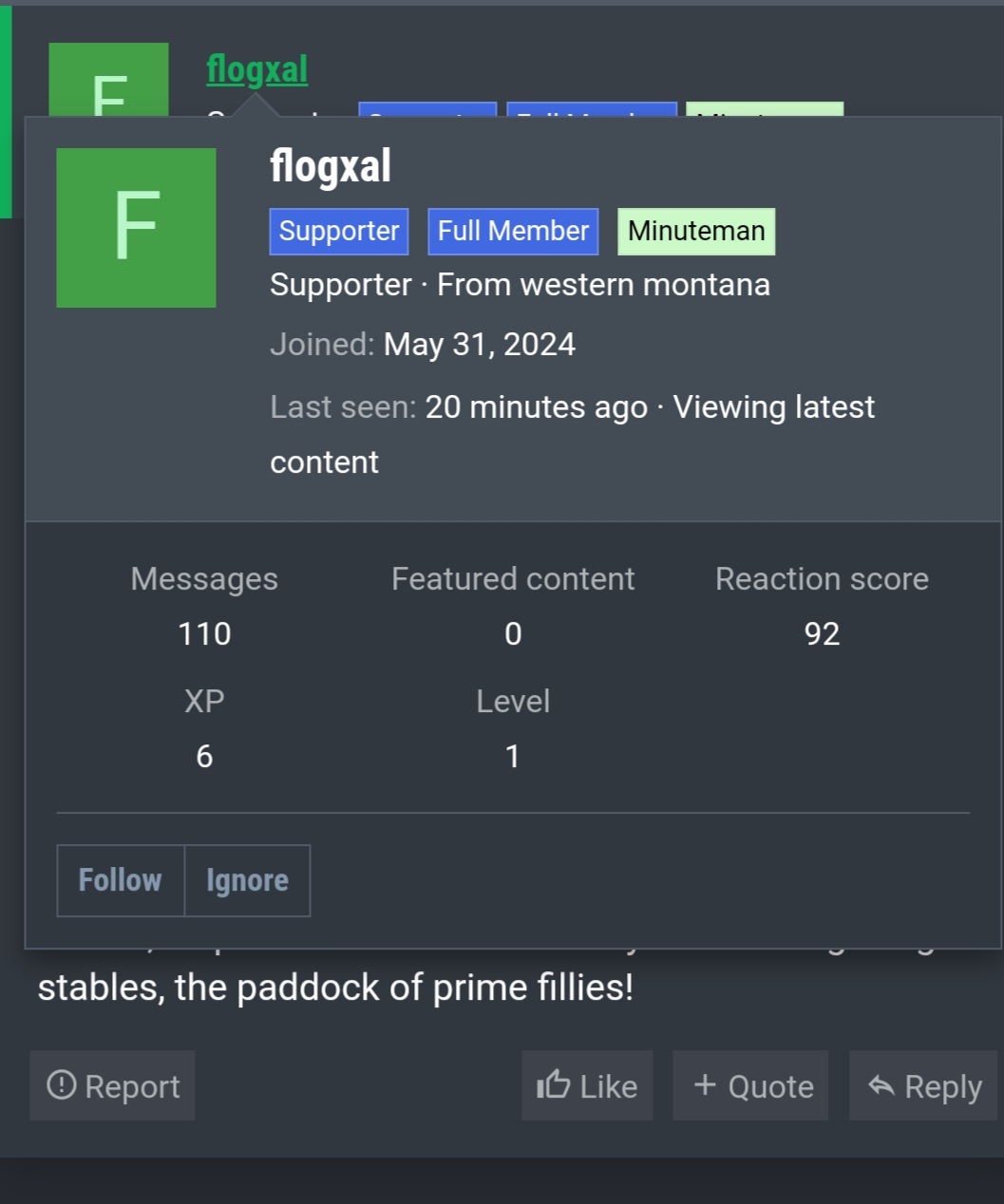The image size is (1004, 1204).
Task: Follow user flogxal
Action: coord(121,880)
